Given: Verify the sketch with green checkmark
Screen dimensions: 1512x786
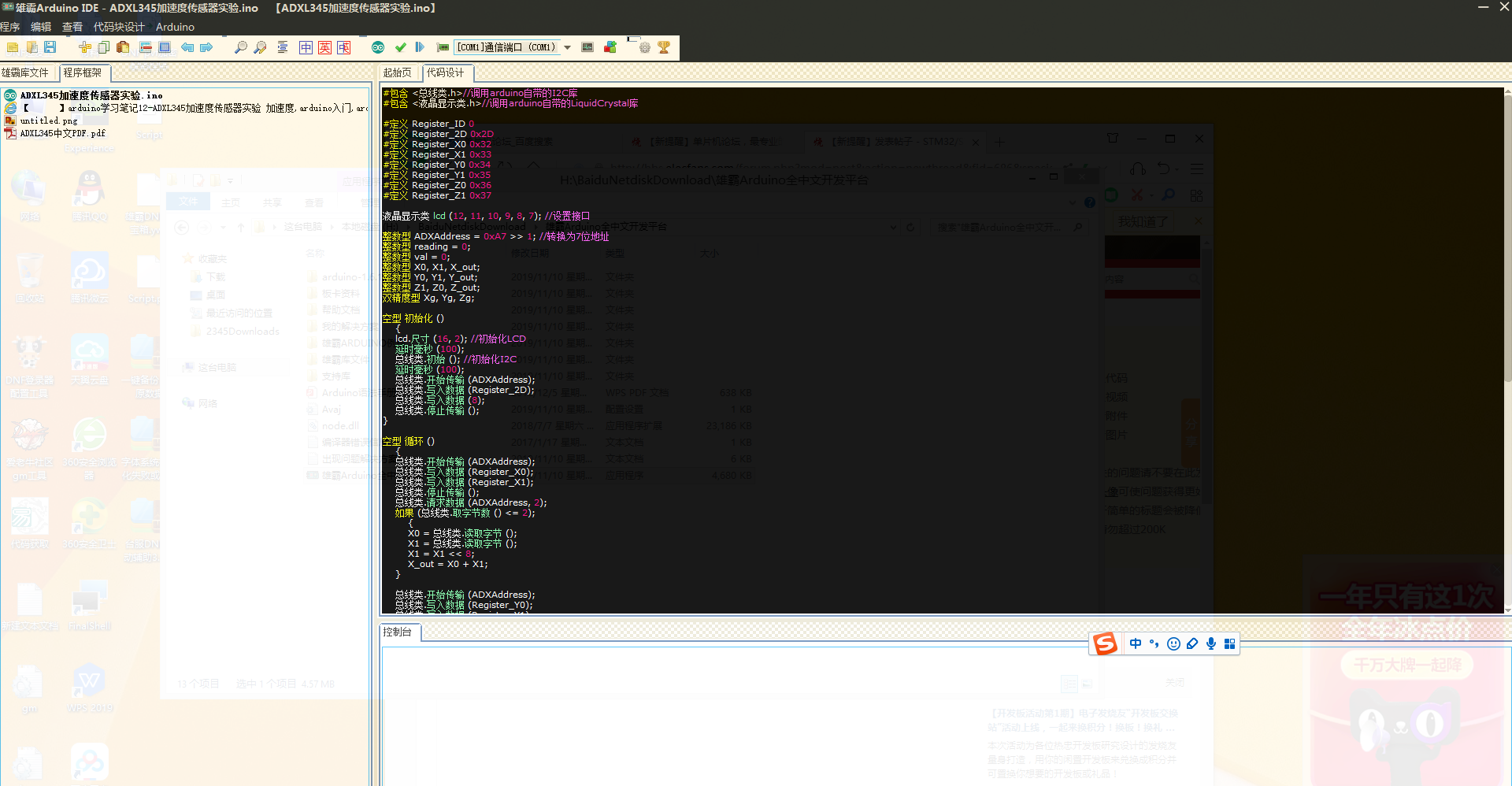Looking at the screenshot, I should tap(401, 47).
